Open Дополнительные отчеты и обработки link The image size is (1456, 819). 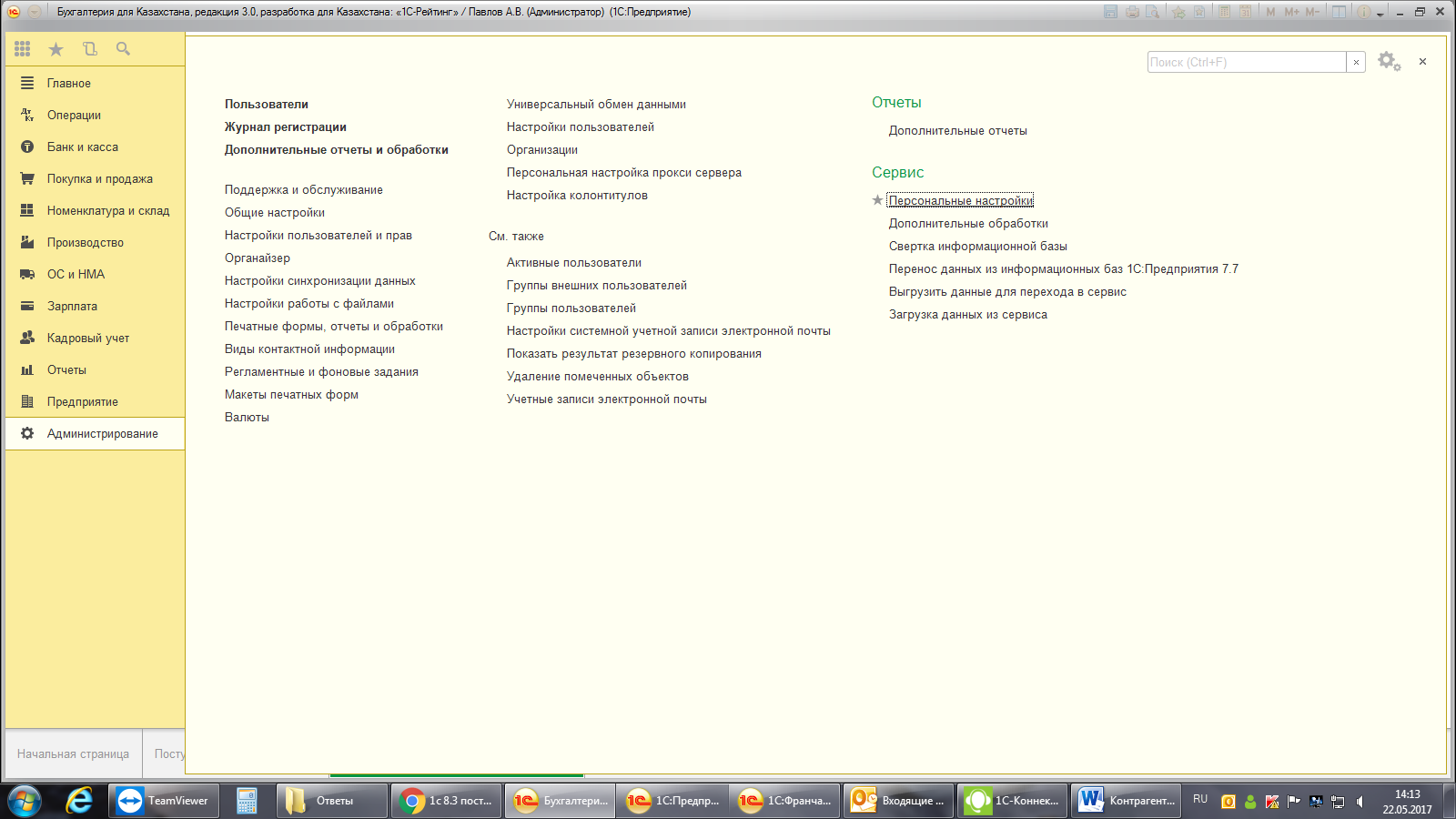(x=337, y=149)
